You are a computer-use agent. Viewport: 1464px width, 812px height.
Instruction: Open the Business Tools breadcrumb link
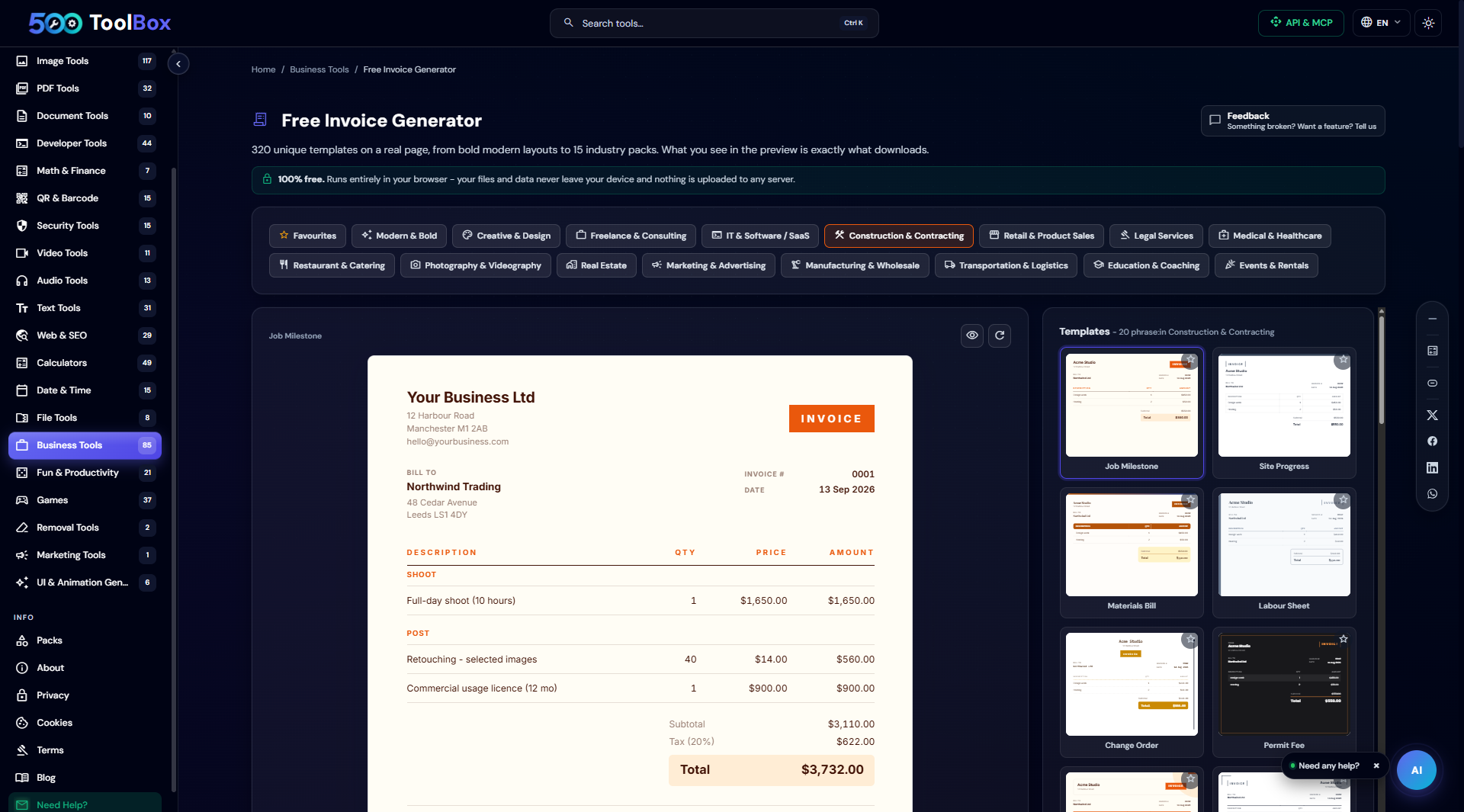[319, 69]
